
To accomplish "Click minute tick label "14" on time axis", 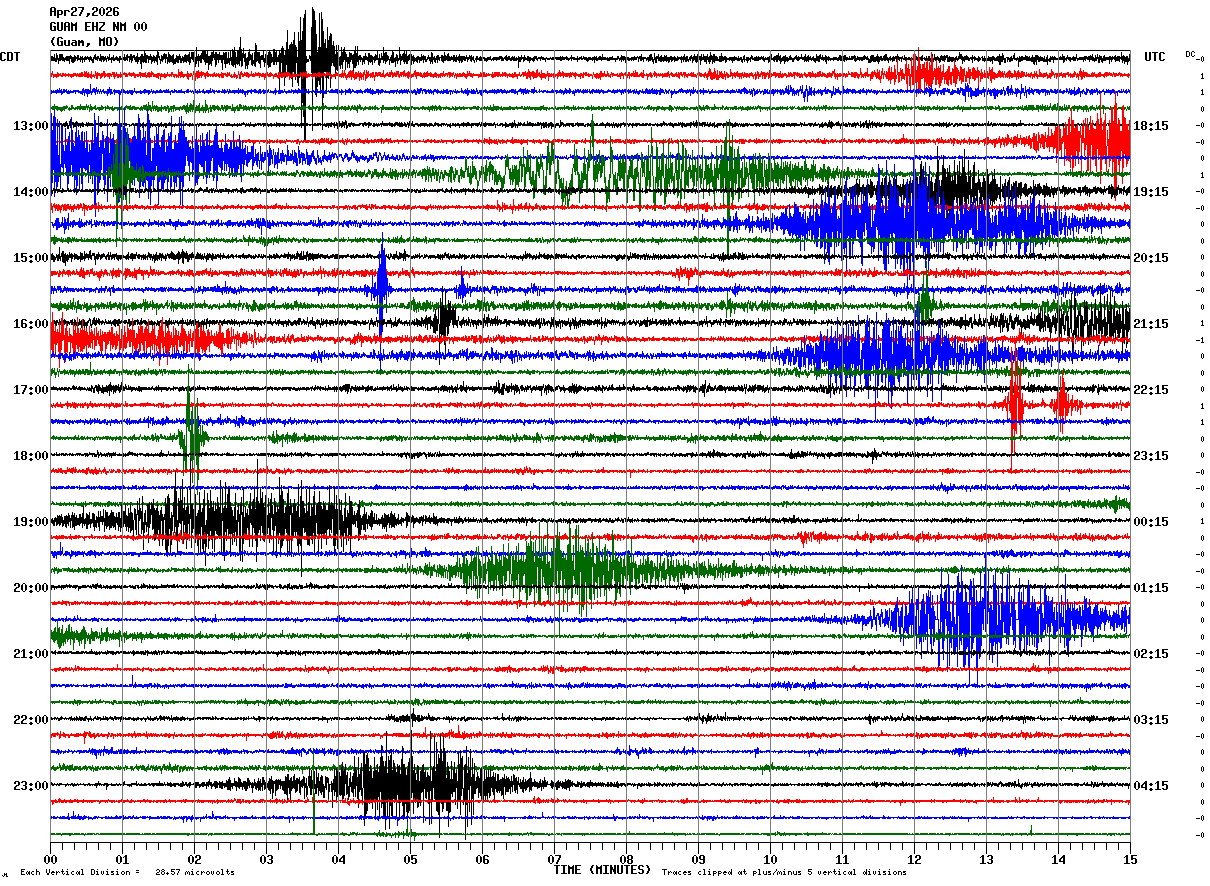I will tap(1058, 859).
